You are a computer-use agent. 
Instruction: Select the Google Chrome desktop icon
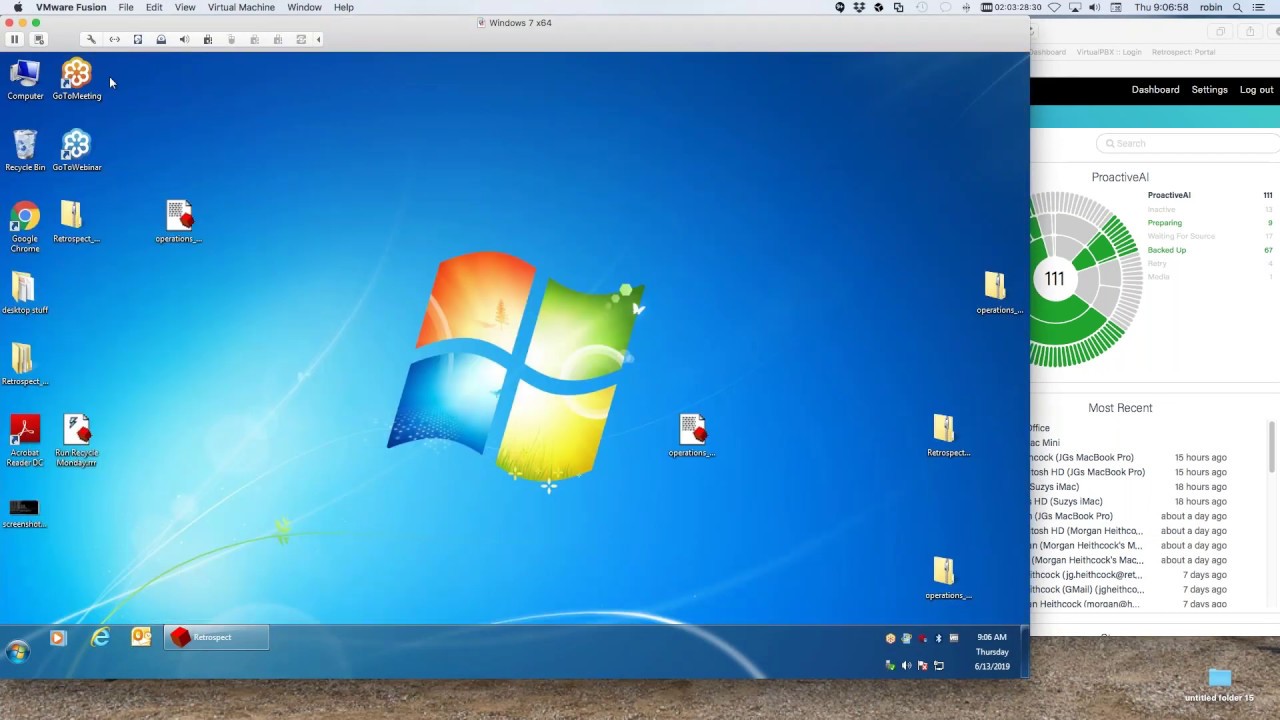(25, 227)
